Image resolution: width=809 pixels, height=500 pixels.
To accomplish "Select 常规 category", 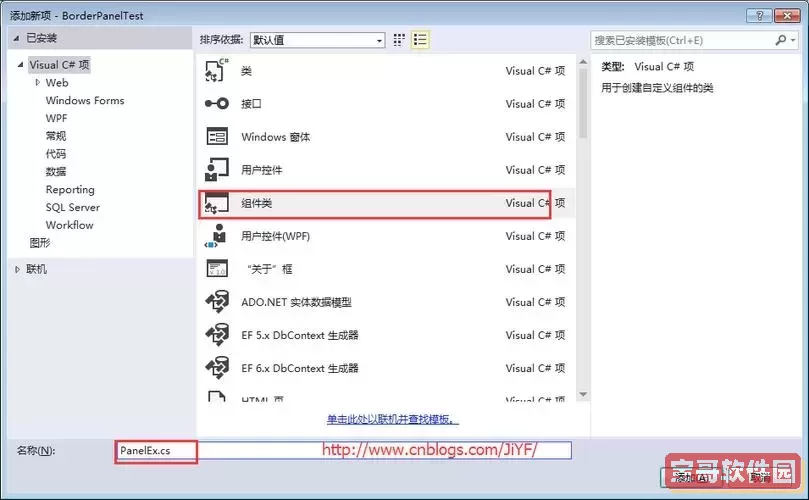I will coord(56,136).
